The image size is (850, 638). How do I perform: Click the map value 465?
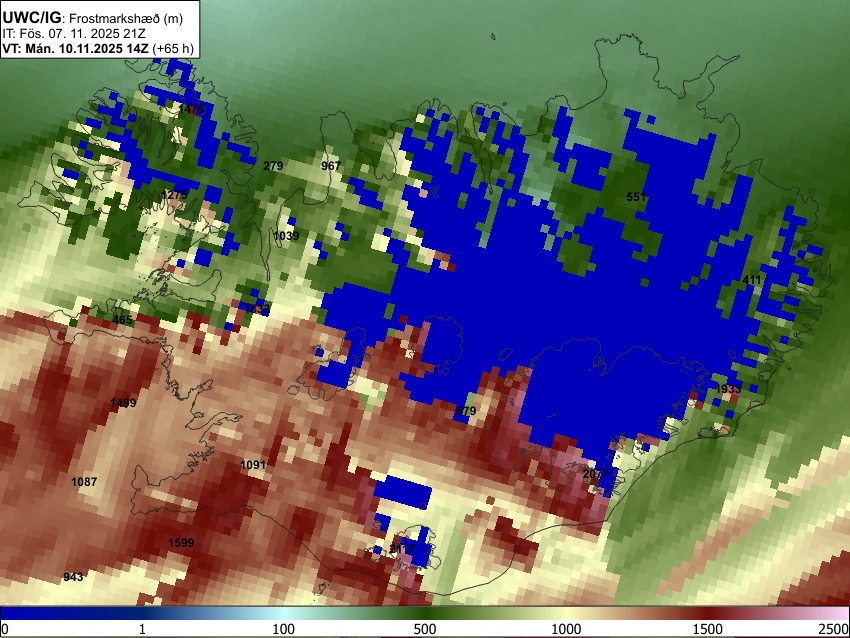(x=122, y=320)
